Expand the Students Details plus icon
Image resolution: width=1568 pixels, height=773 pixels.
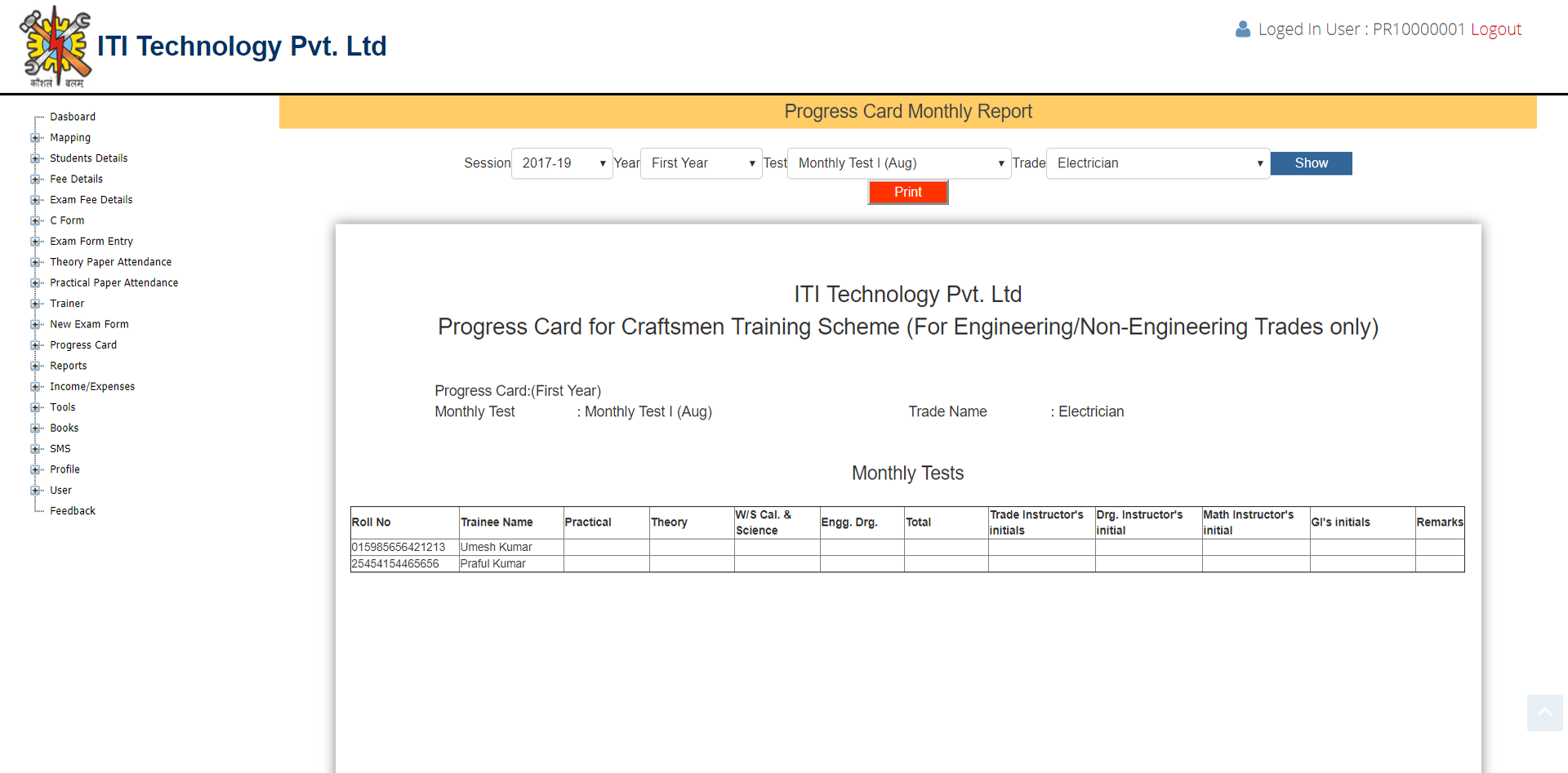pos(35,158)
